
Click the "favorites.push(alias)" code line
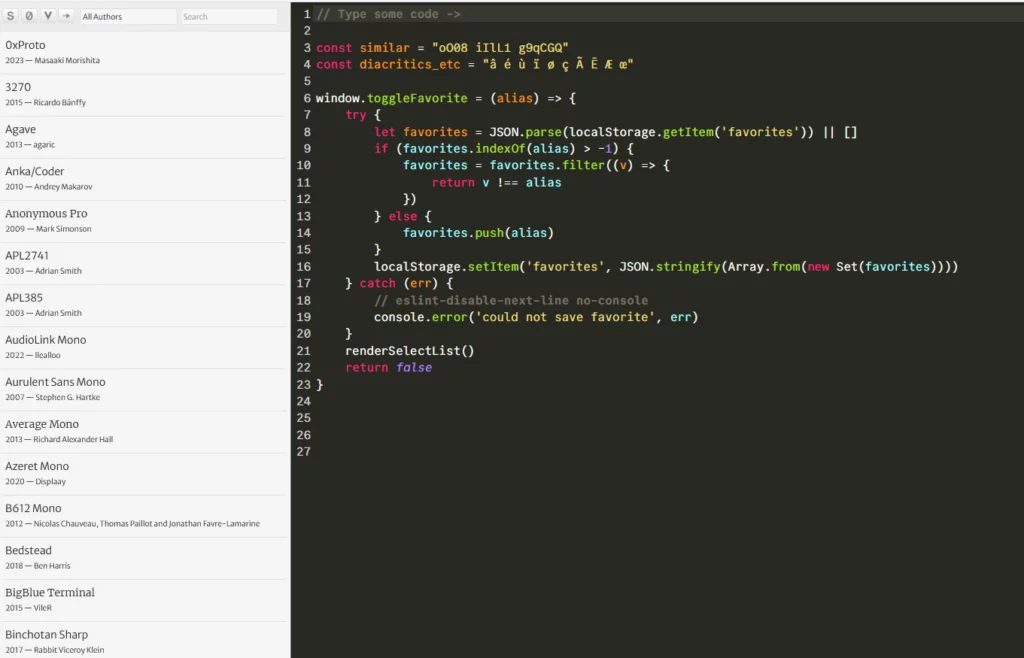pyautogui.click(x=478, y=232)
